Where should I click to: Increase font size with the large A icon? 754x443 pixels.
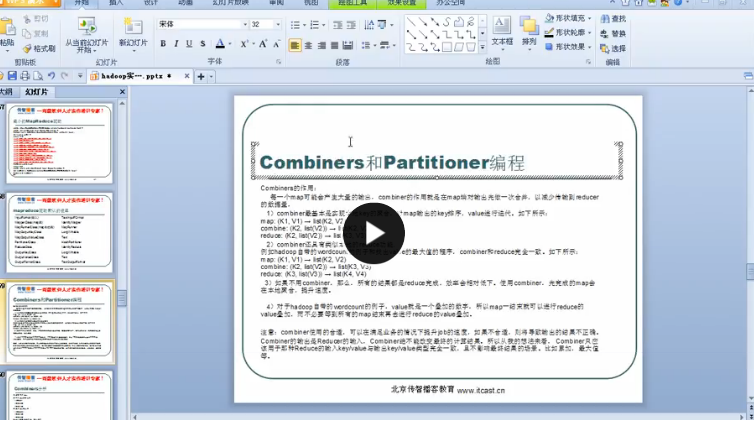click(x=263, y=44)
